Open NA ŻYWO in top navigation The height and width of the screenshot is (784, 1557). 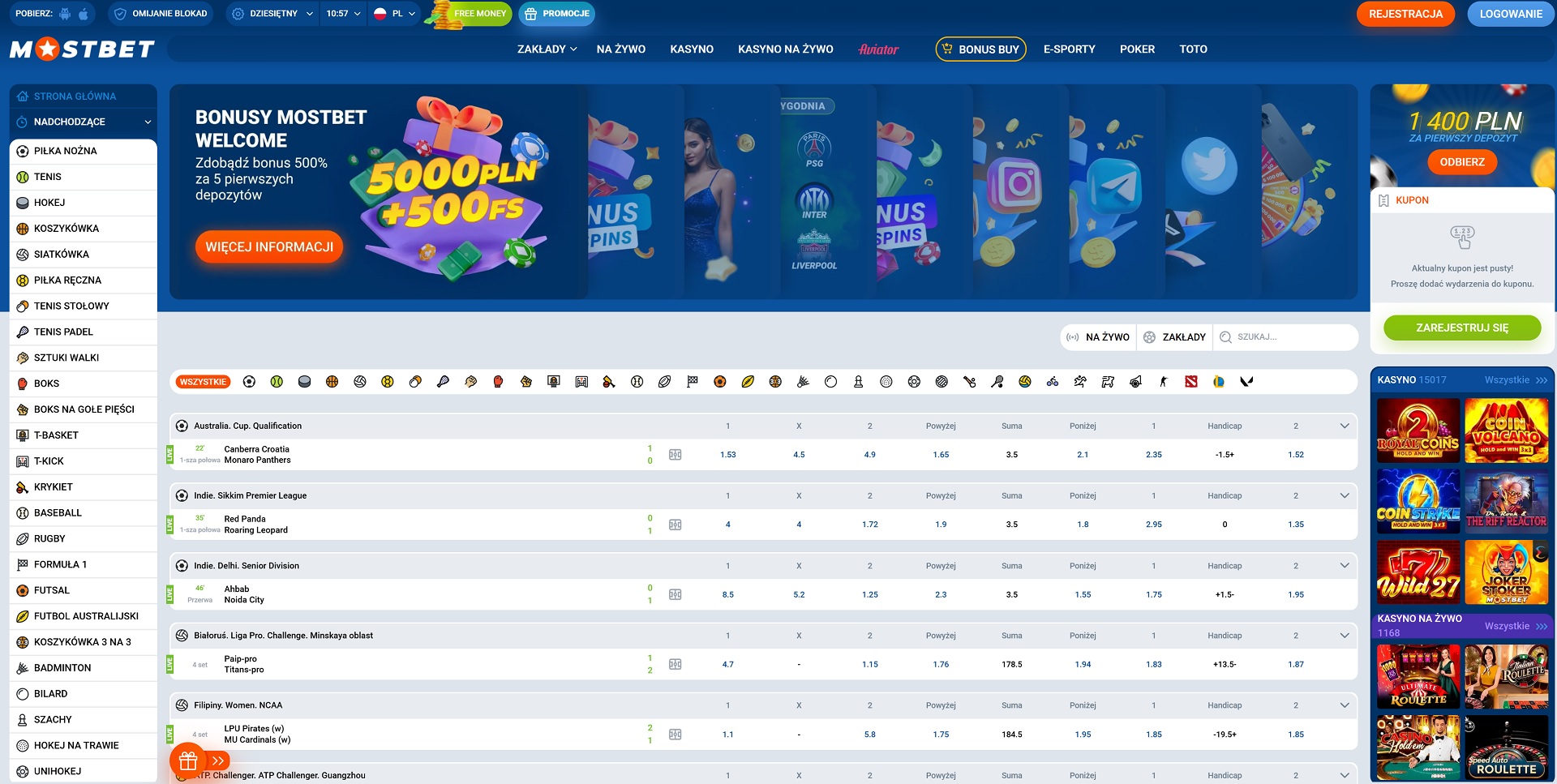point(621,49)
